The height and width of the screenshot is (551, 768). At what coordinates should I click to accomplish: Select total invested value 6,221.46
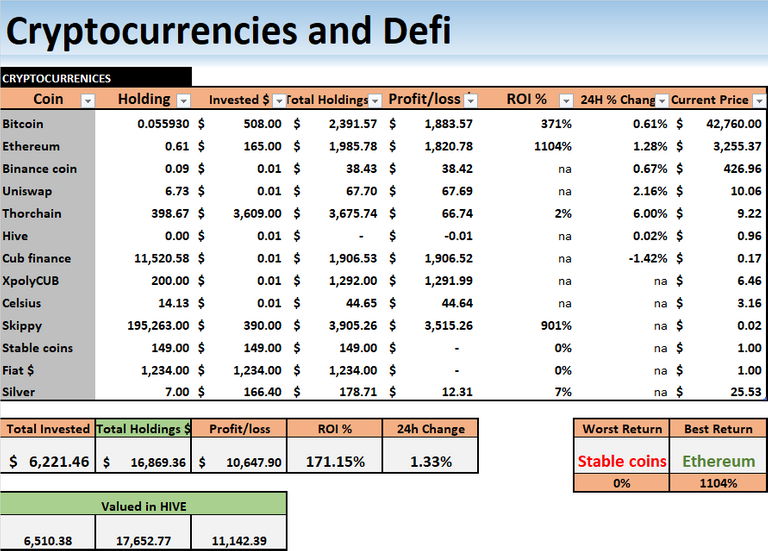(x=48, y=456)
